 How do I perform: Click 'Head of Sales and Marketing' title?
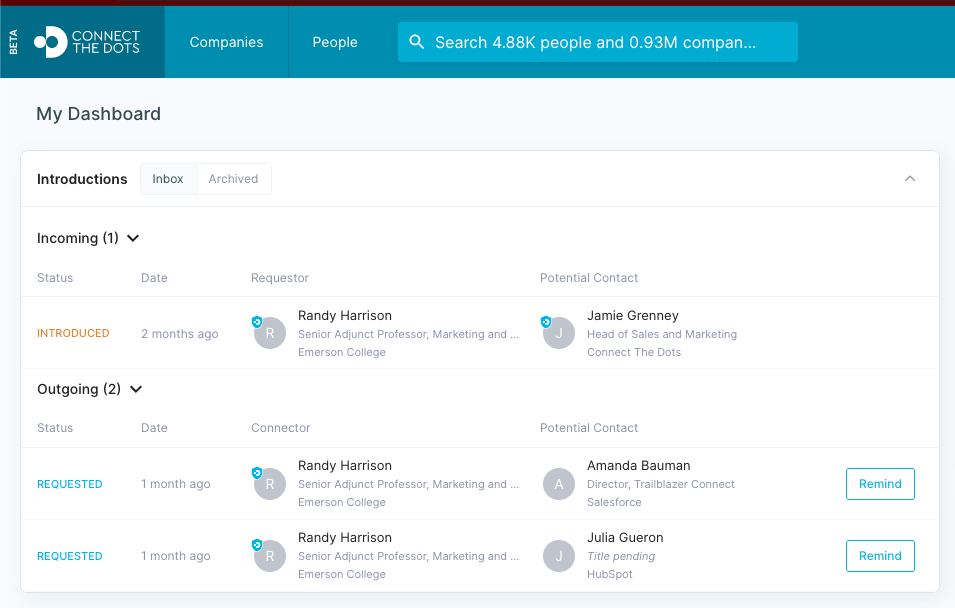click(x=661, y=334)
